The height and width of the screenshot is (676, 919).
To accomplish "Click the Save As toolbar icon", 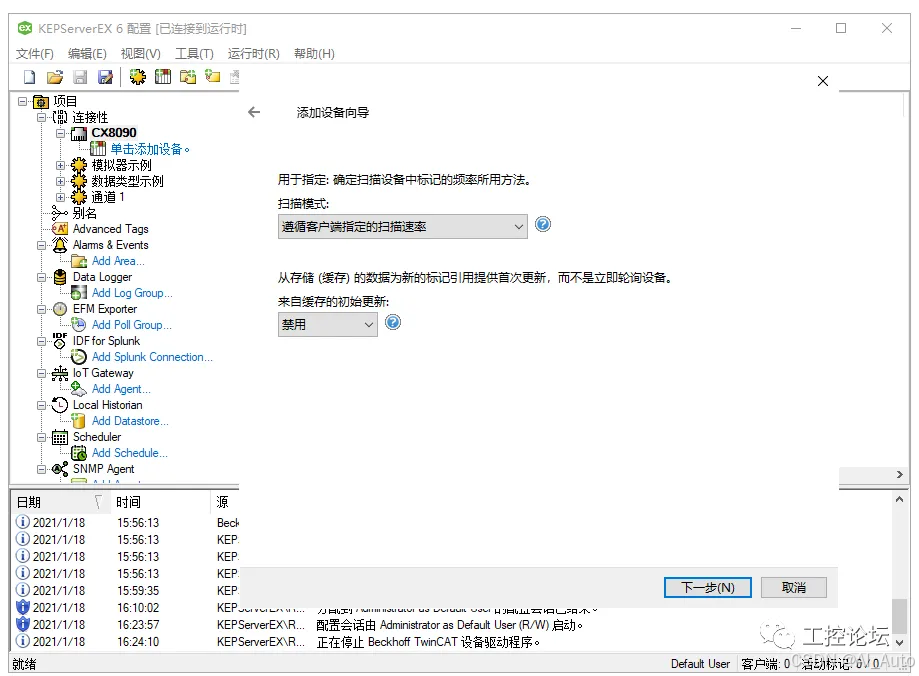I will click(x=105, y=77).
